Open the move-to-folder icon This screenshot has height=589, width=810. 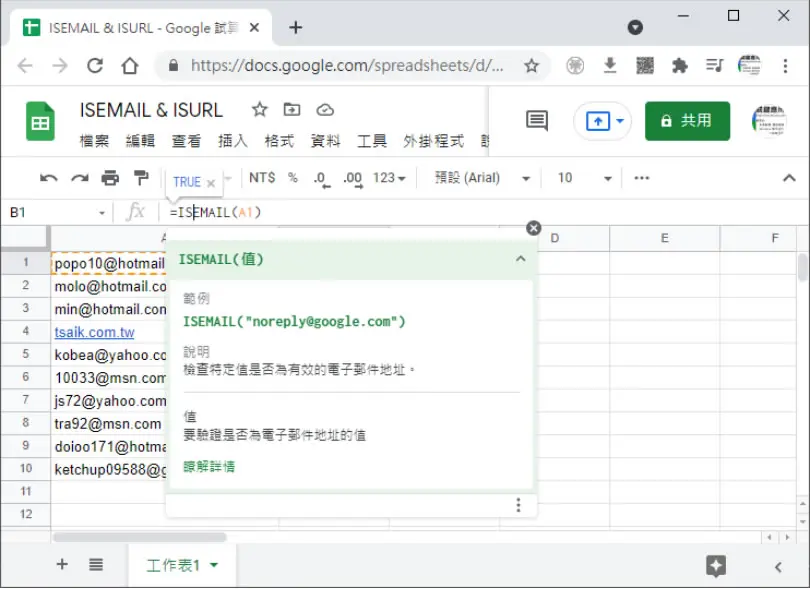pyautogui.click(x=292, y=110)
